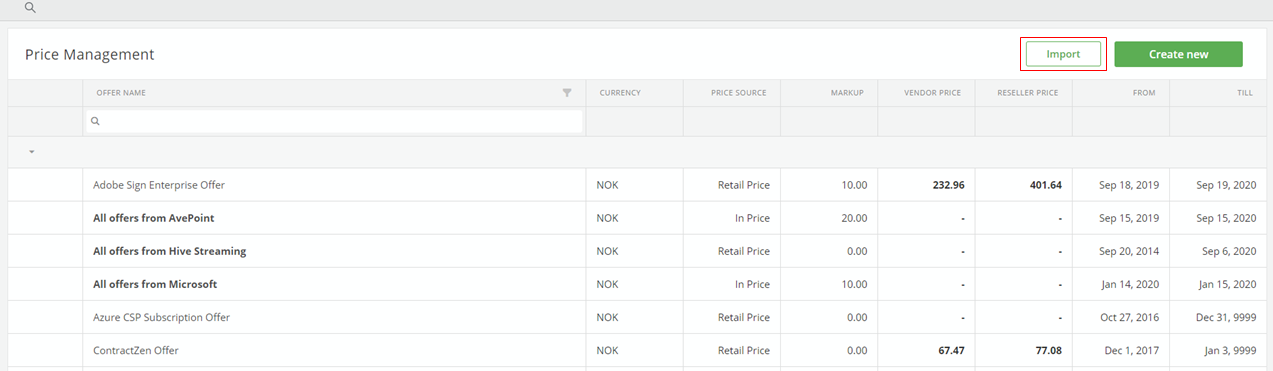Sort by the Reseller Price column header

tap(1028, 93)
